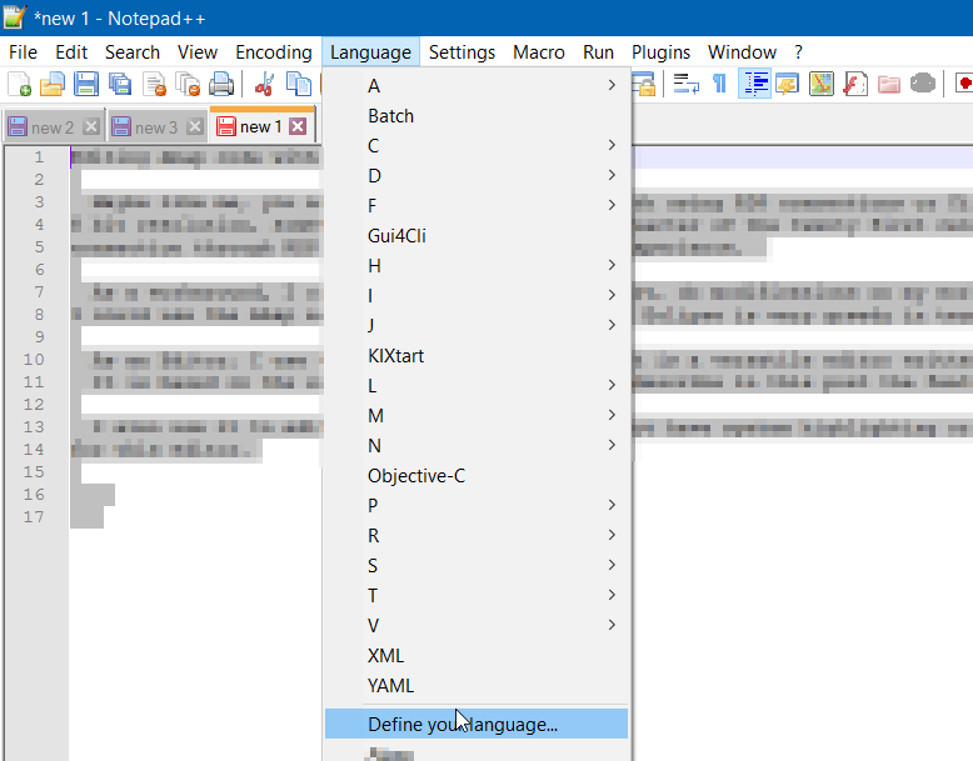
Task: Expand the H languages submenu
Action: (476, 266)
